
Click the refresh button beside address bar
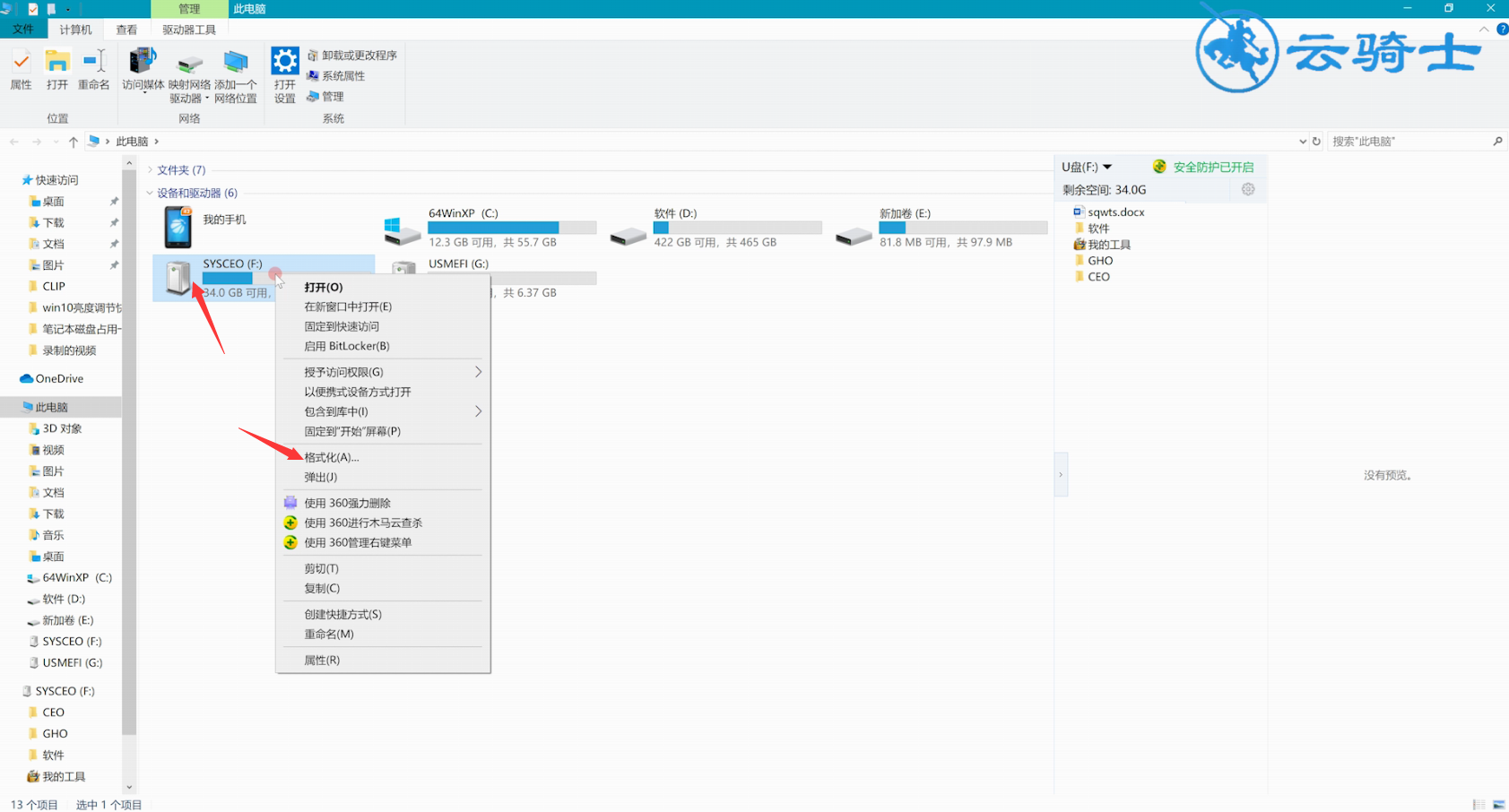pyautogui.click(x=1316, y=142)
